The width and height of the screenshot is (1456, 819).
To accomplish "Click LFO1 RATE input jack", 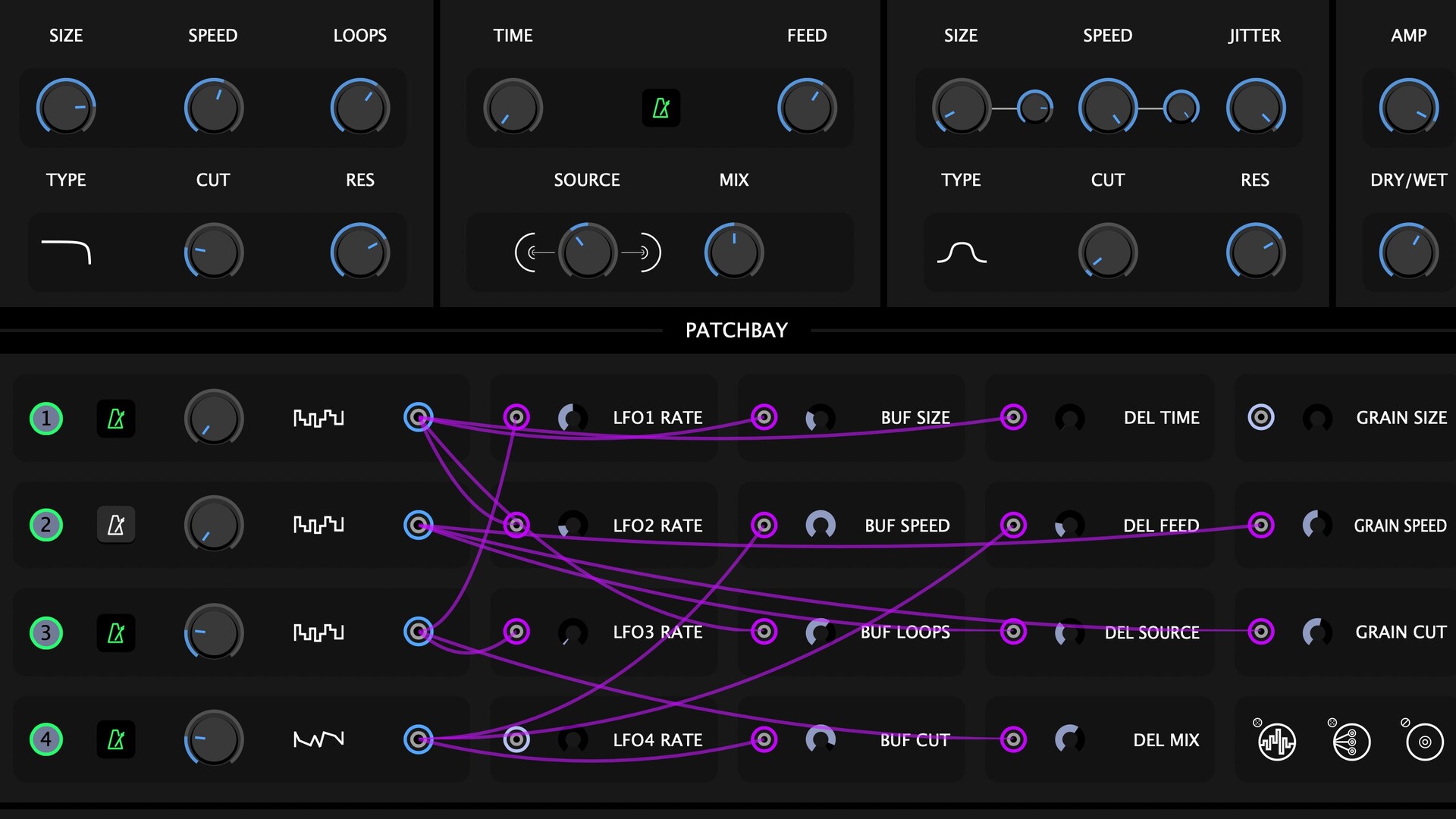I will click(516, 417).
